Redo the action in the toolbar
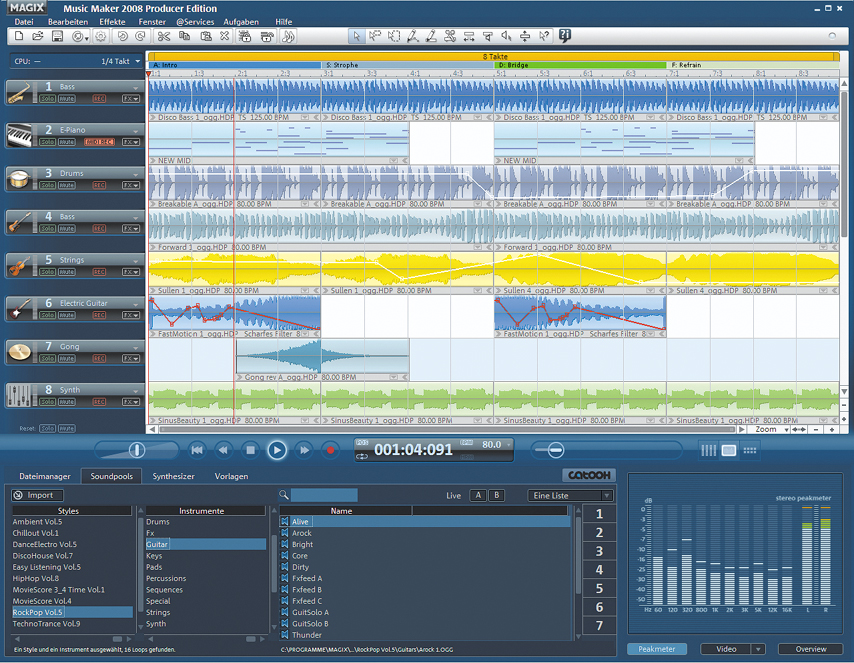This screenshot has width=854, height=663. 141,37
